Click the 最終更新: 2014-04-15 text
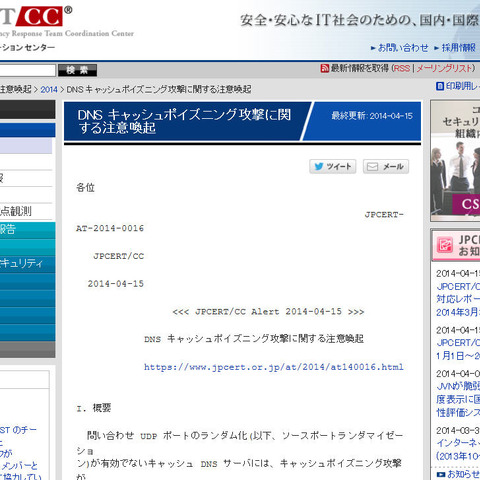Viewport: 480px width, 480px height. (372, 116)
